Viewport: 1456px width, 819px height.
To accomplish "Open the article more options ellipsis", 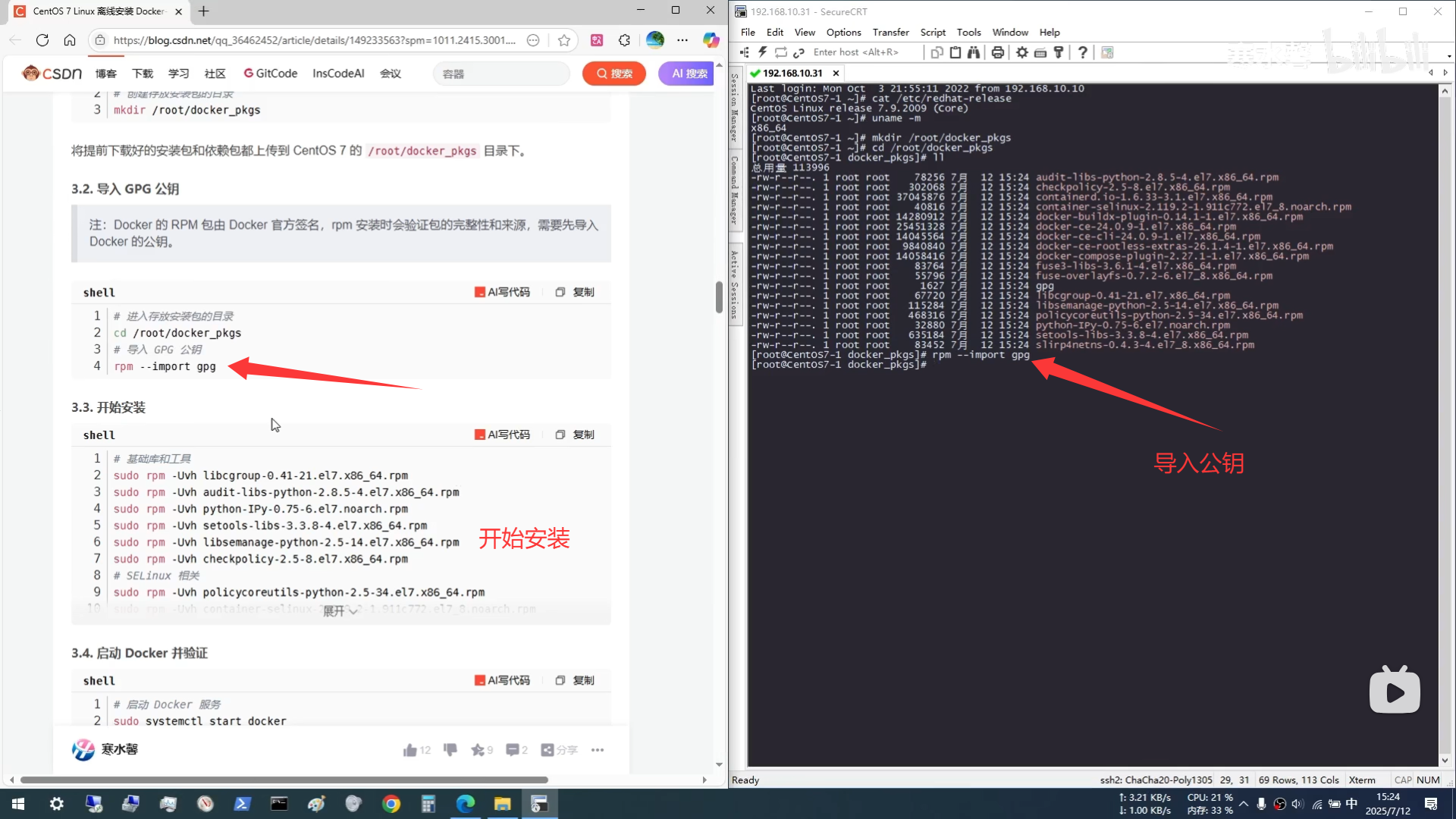I will [598, 750].
